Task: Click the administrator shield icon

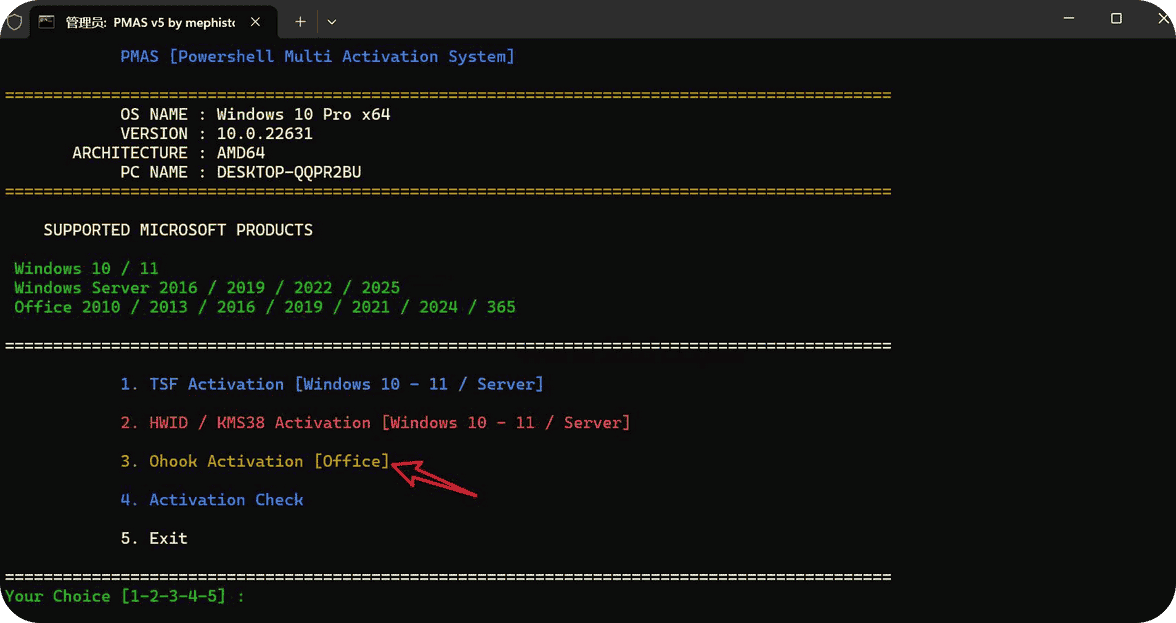Action: pos(14,21)
